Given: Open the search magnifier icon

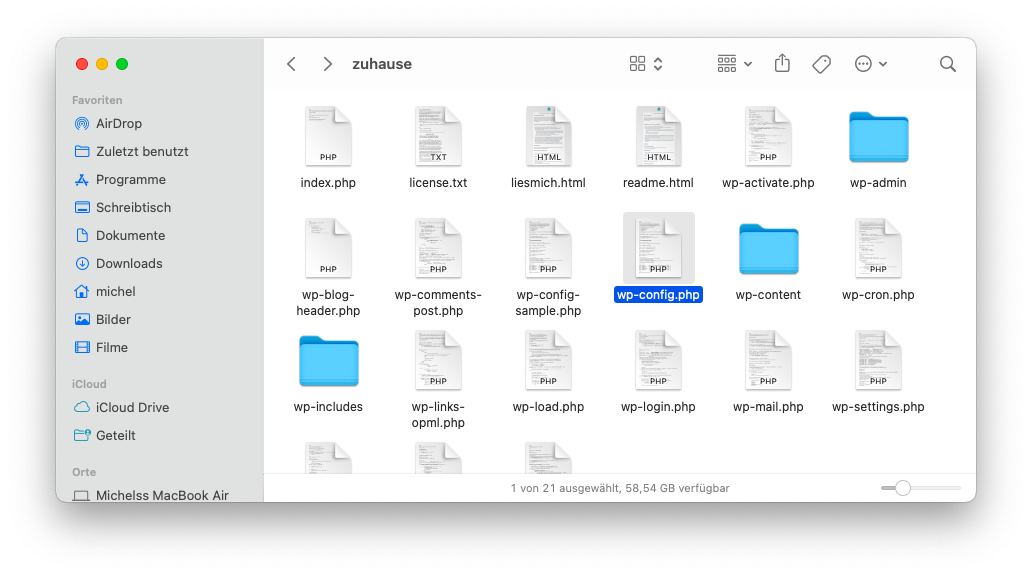Looking at the screenshot, I should pos(947,64).
